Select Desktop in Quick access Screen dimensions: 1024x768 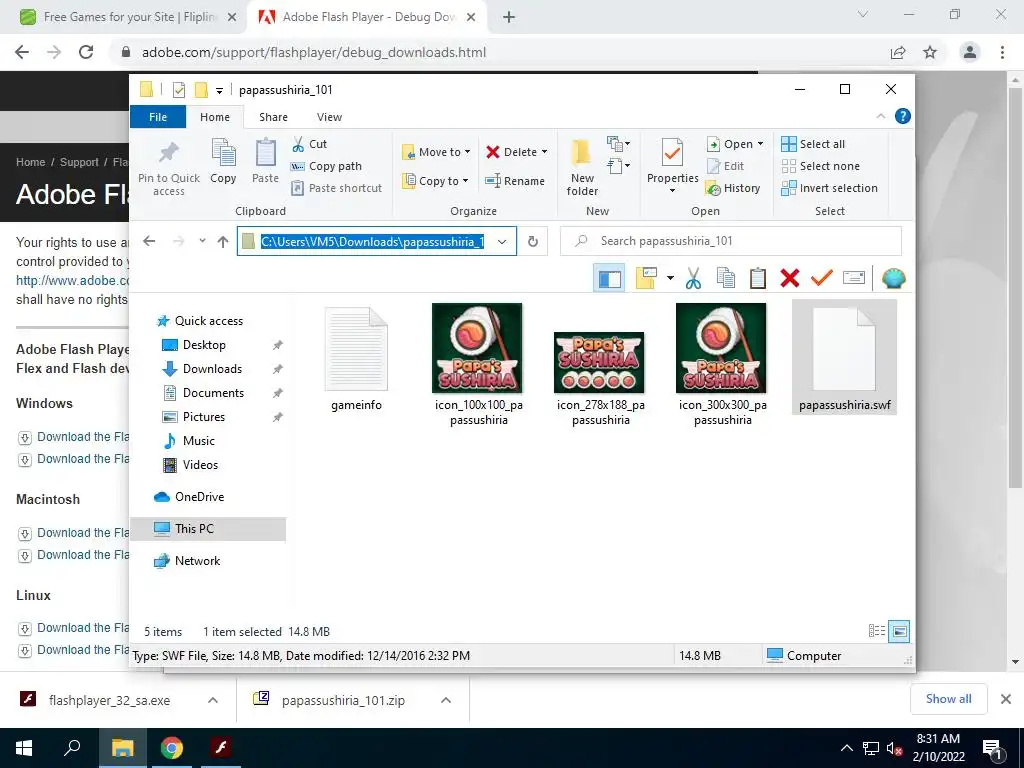(x=204, y=345)
